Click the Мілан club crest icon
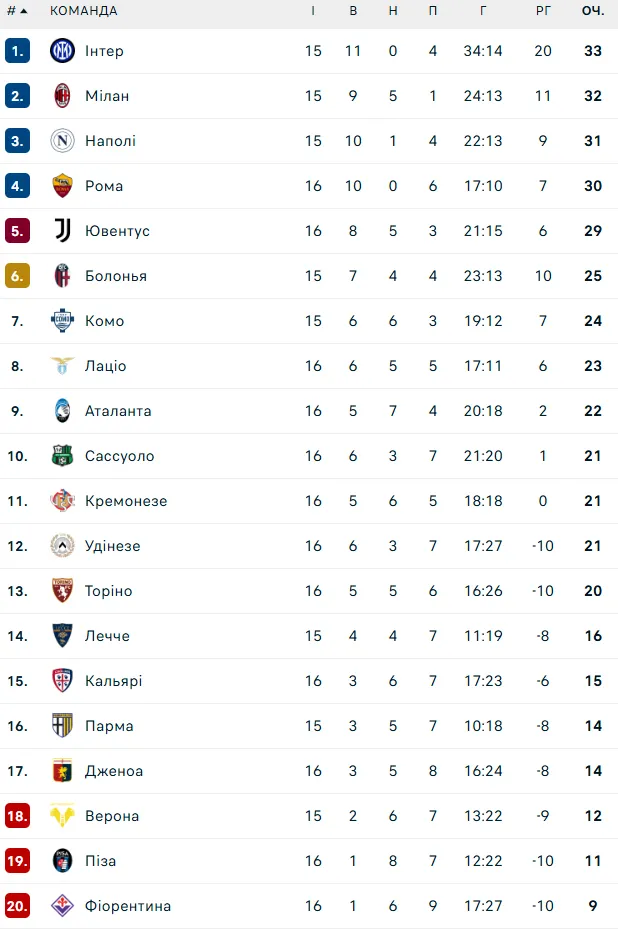Screen dimensions: 618x929 [x=63, y=96]
